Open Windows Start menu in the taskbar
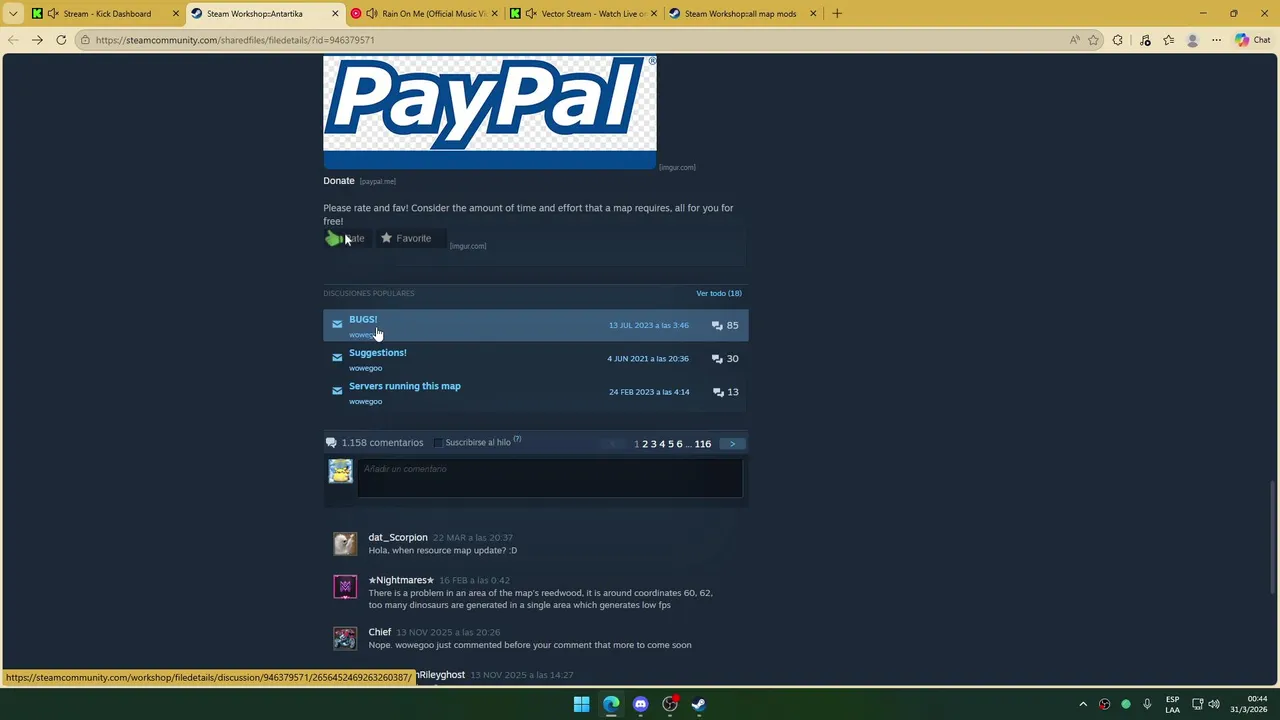The height and width of the screenshot is (720, 1280). pyautogui.click(x=581, y=704)
